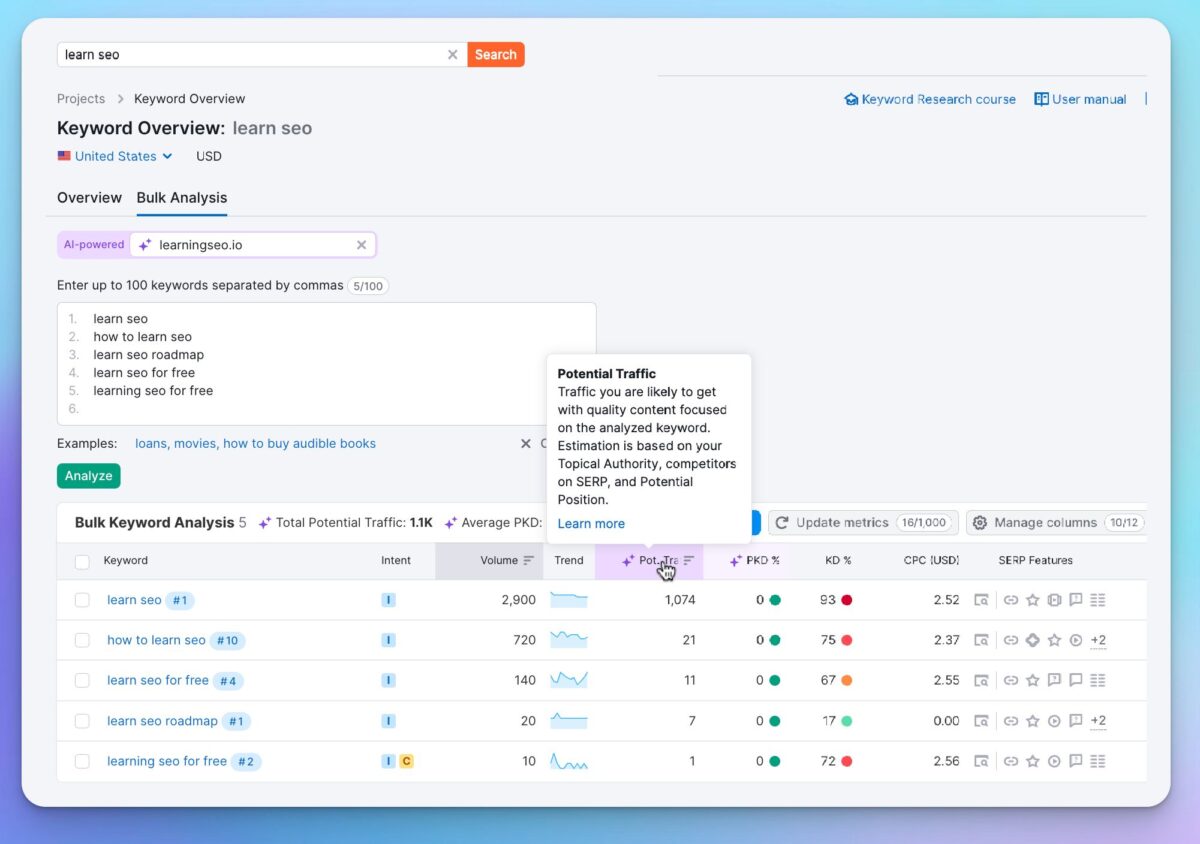Viewport: 1200px width, 844px height.
Task: Click the sitelinks link icon for learn seo
Action: [x=1010, y=600]
